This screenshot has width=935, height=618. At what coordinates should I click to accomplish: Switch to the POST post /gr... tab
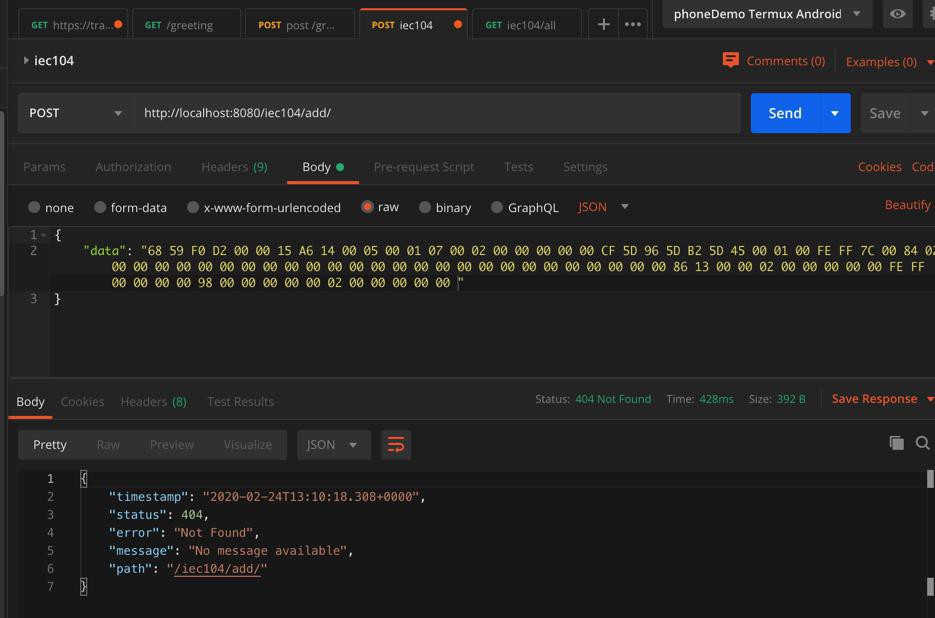(299, 24)
